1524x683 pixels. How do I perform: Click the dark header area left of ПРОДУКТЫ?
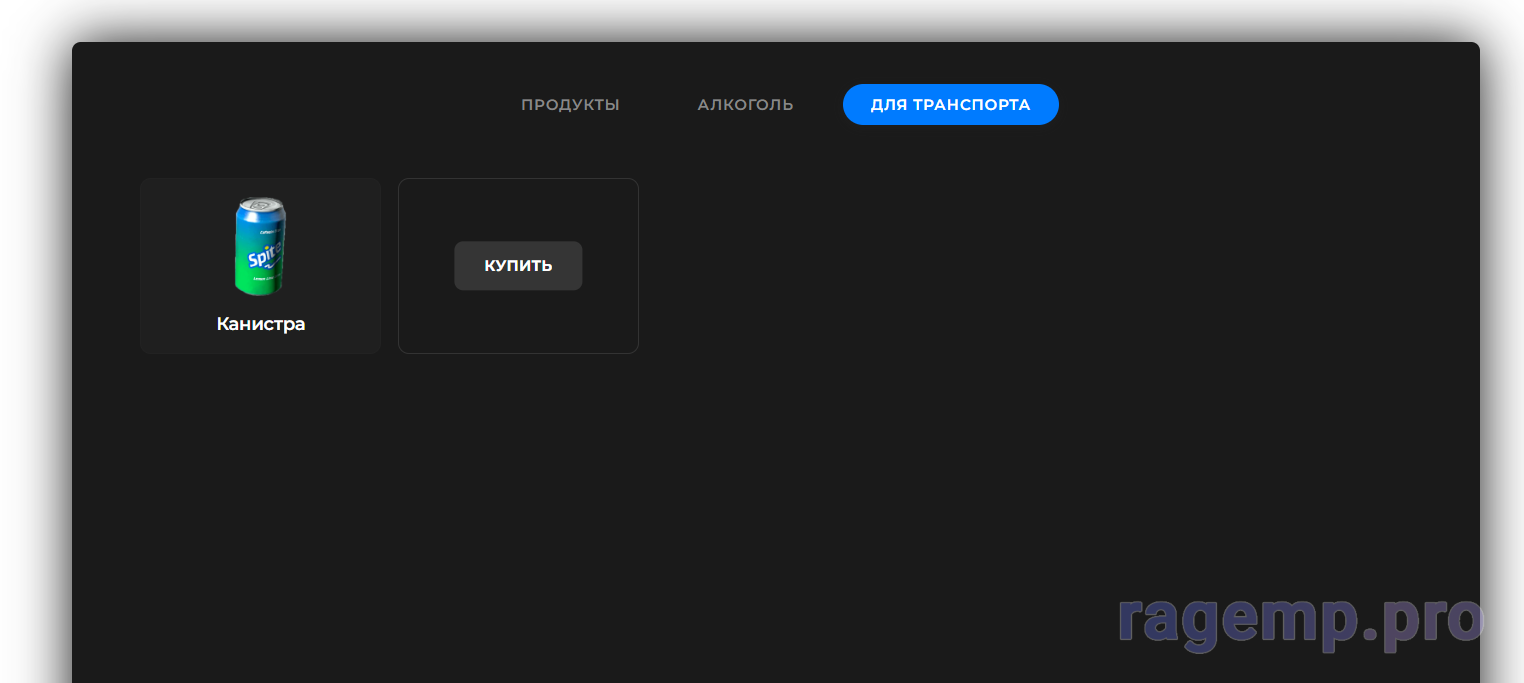300,105
